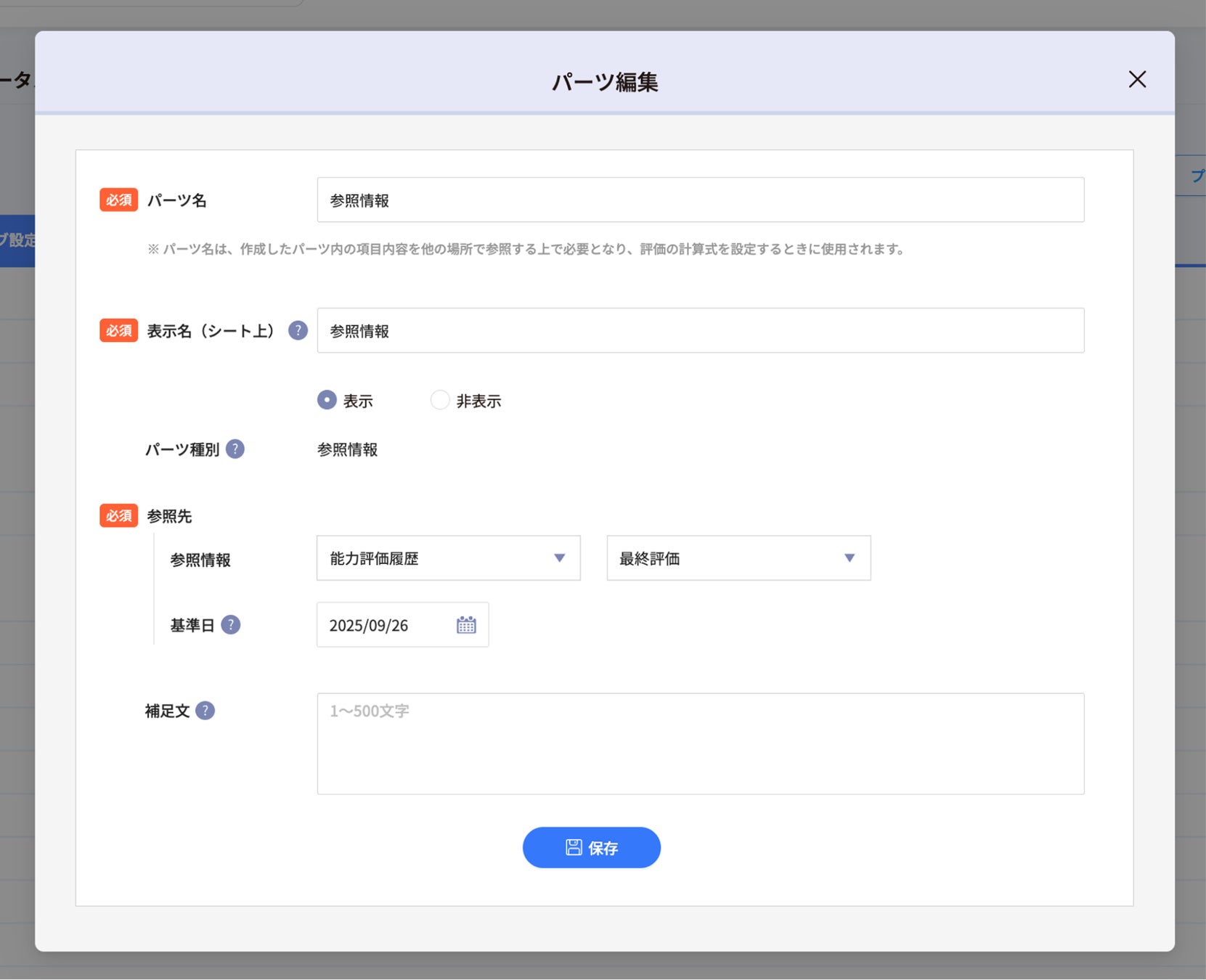Click the 非表示 label text
Screen dimensions: 1206x980
point(478,401)
